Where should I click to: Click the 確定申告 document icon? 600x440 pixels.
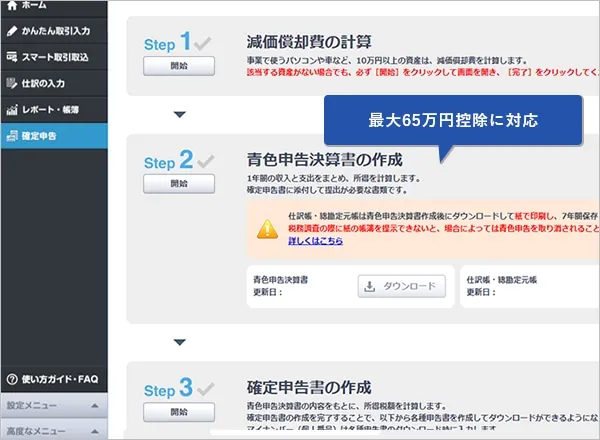point(12,136)
